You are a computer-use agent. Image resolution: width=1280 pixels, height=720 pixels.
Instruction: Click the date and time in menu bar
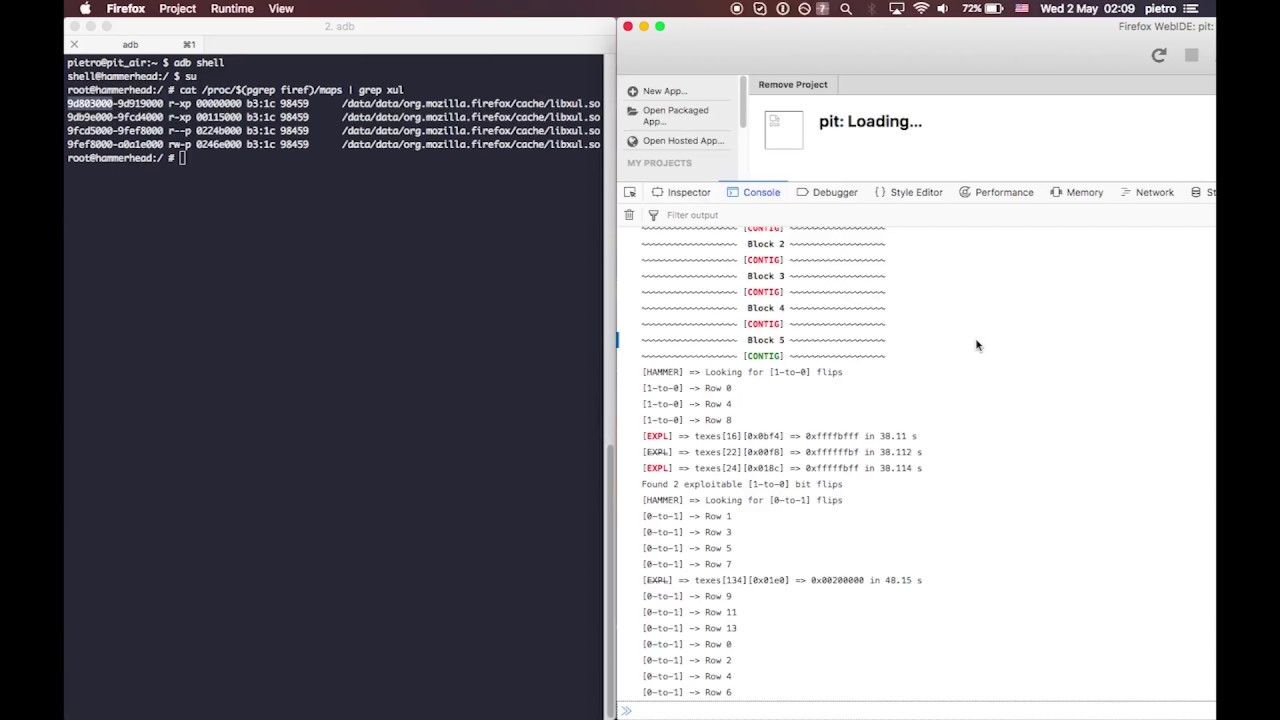[1087, 8]
